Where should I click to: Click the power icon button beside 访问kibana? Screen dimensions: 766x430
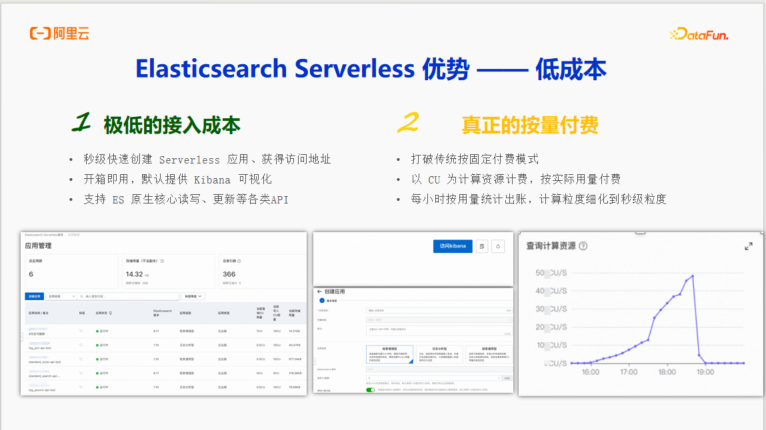click(498, 246)
